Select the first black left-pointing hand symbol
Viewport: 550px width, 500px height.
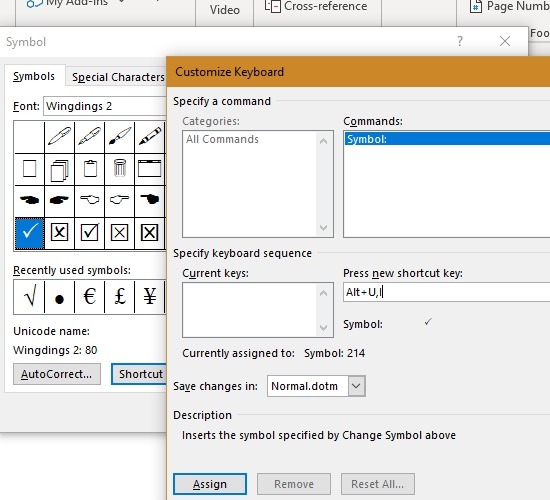coord(29,200)
